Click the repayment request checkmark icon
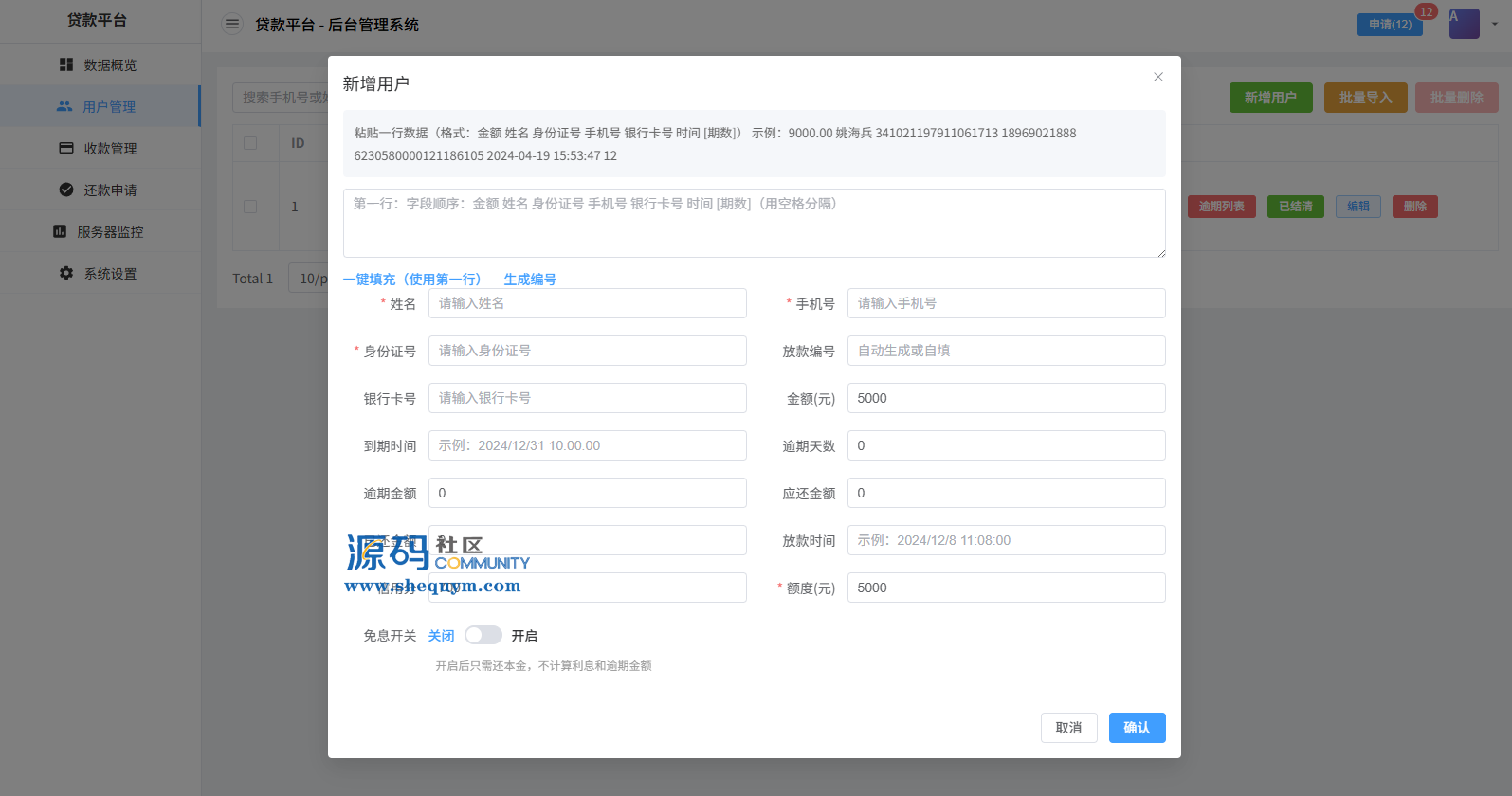1512x796 pixels. coord(66,190)
